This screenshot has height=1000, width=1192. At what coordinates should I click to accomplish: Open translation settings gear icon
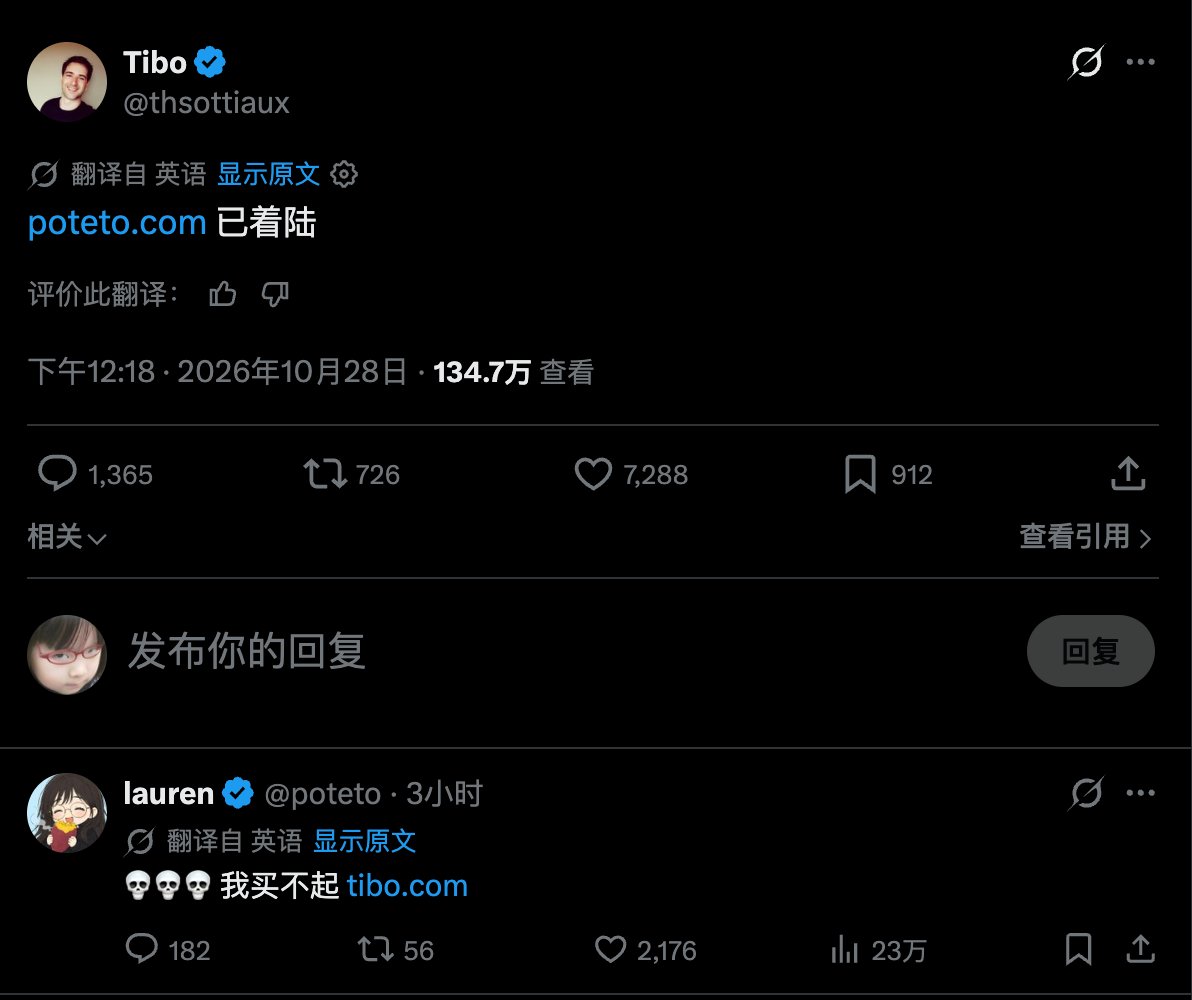pyautogui.click(x=344, y=174)
